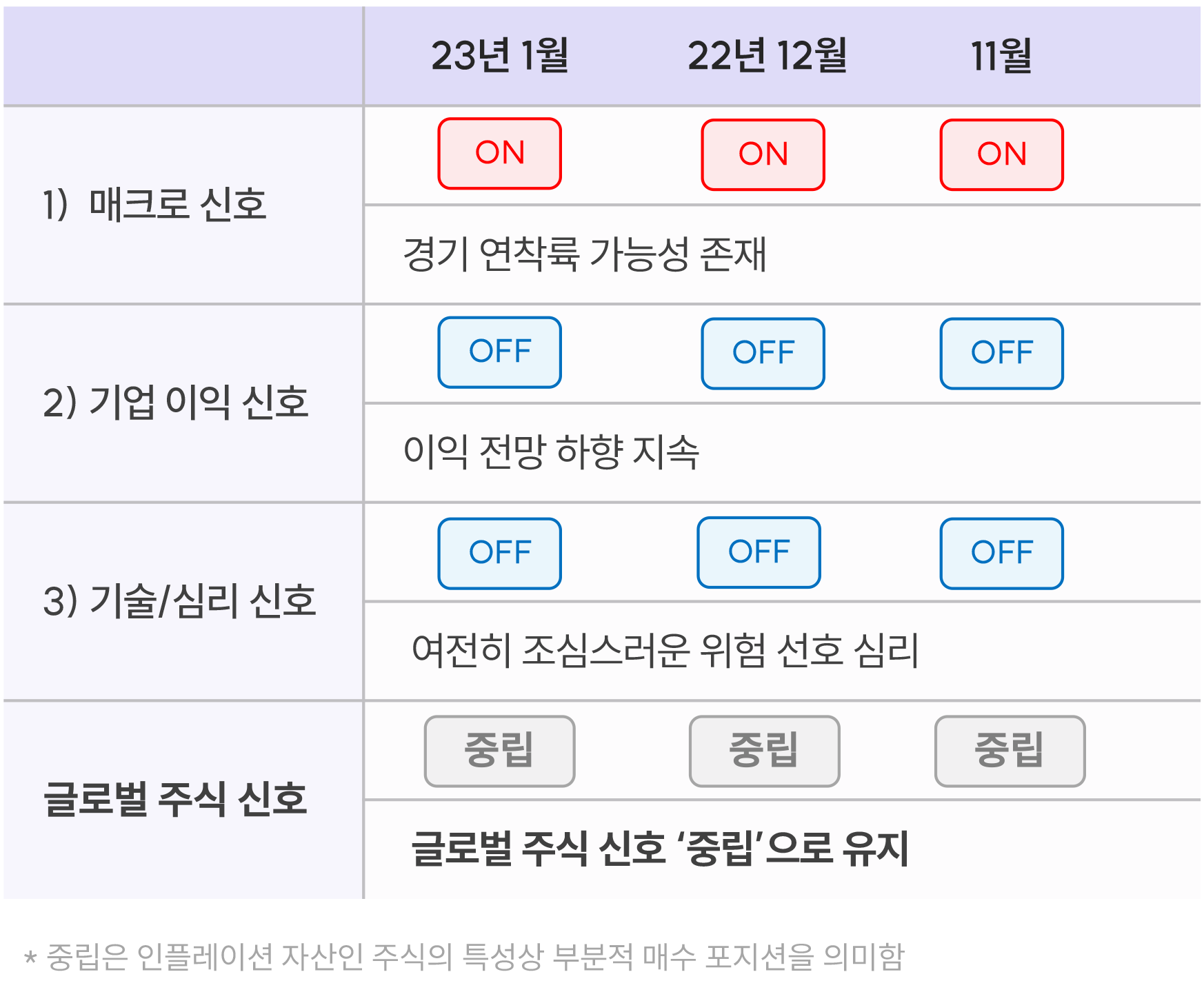This screenshot has height=992, width=1204.
Task: Toggle 기술/심리 신호 OFF badge for 23년 1월
Action: click(500, 553)
